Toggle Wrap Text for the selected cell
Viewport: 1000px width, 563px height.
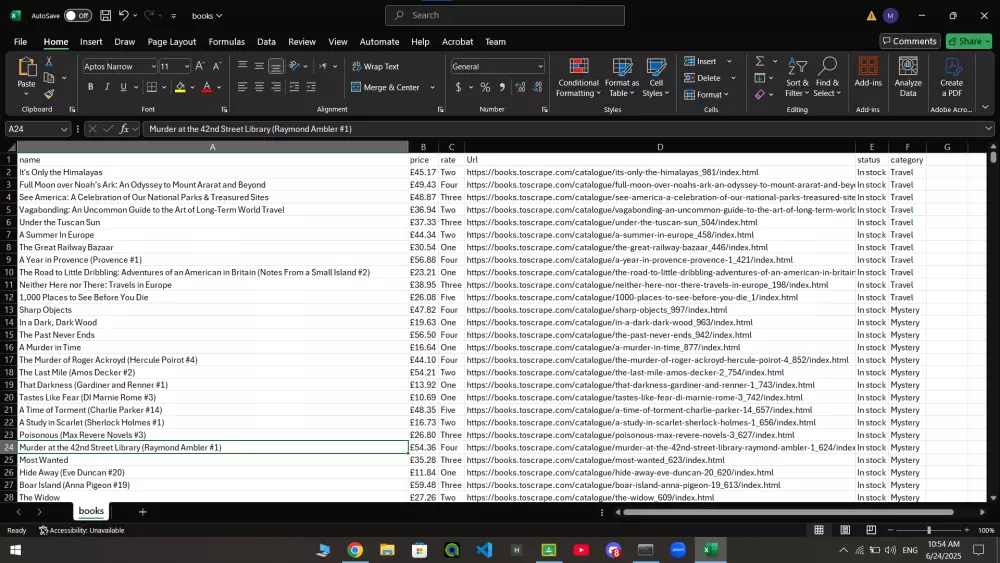coord(375,66)
